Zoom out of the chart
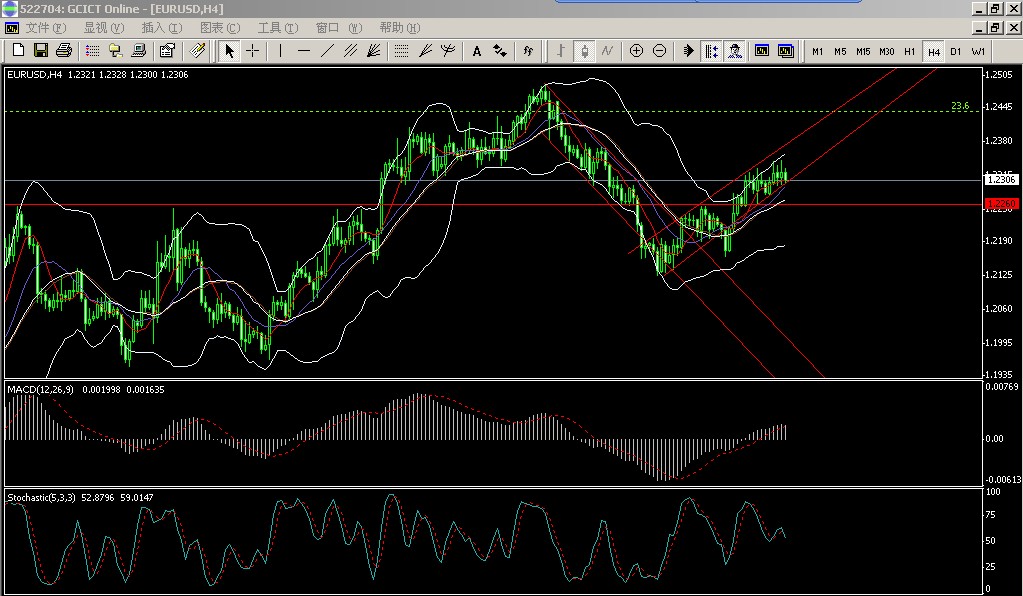This screenshot has height=596, width=1023. click(x=660, y=51)
